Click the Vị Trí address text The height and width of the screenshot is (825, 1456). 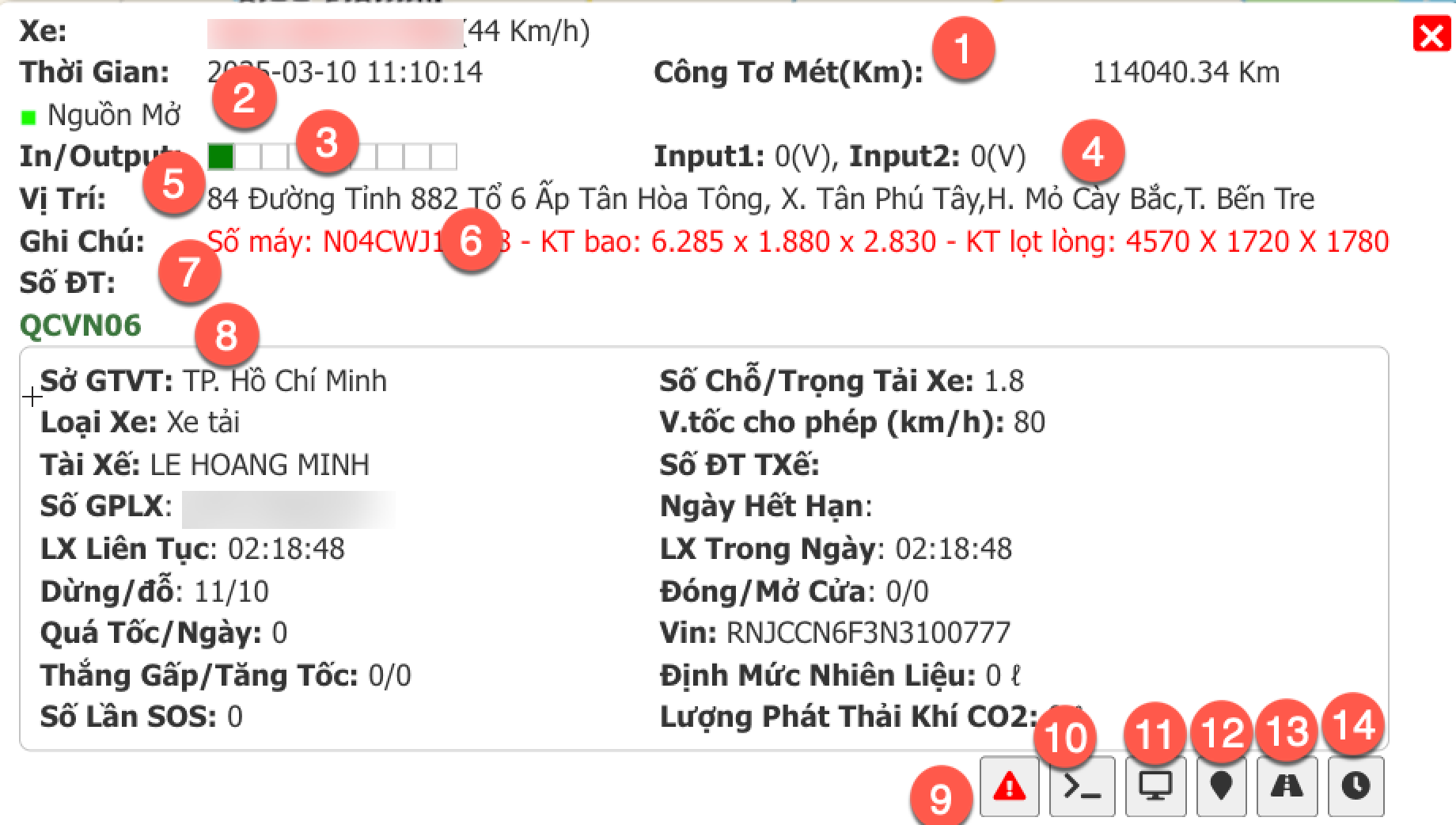pyautogui.click(x=760, y=199)
